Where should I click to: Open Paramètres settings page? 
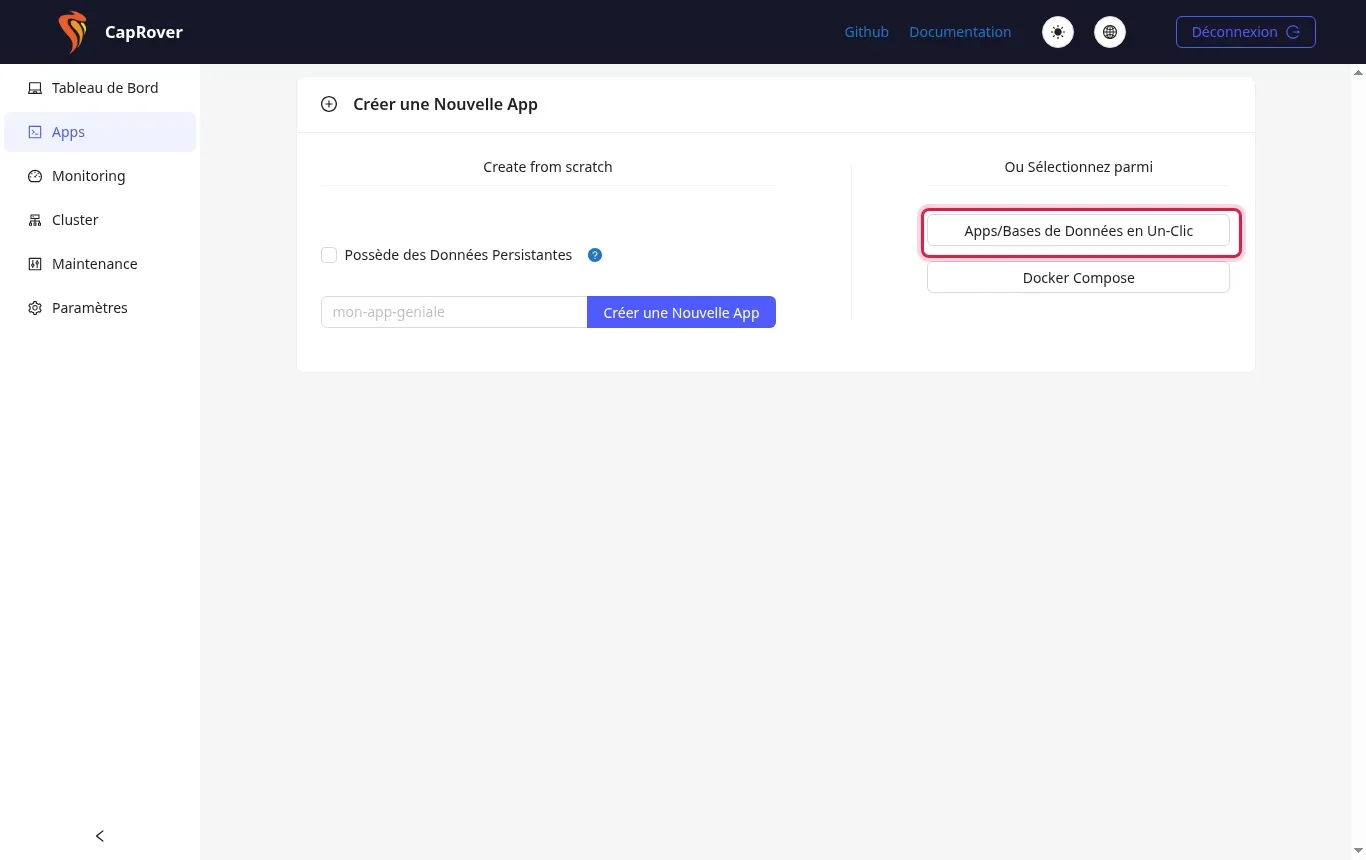point(100,308)
